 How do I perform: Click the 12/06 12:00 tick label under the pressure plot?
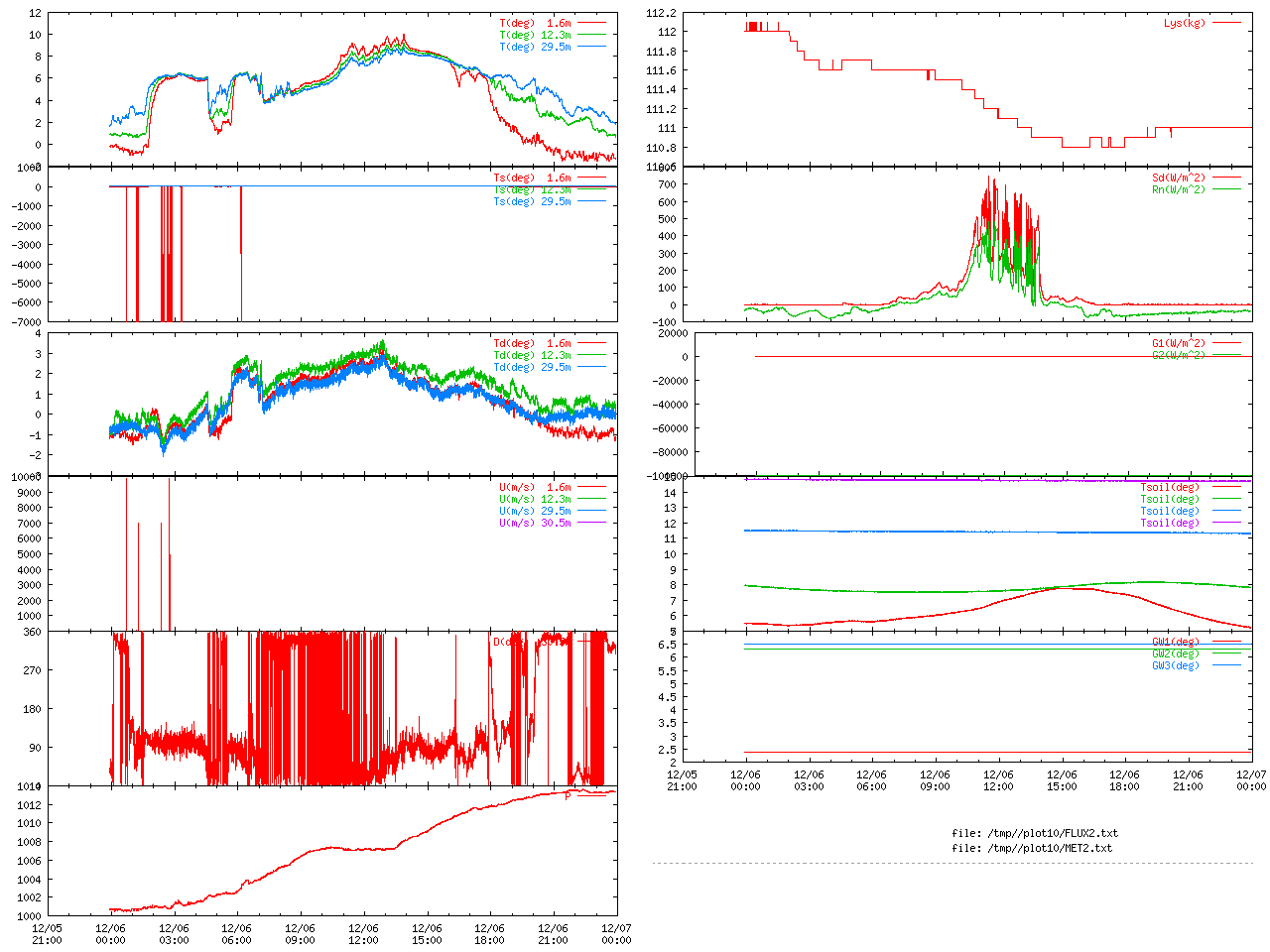point(363,934)
